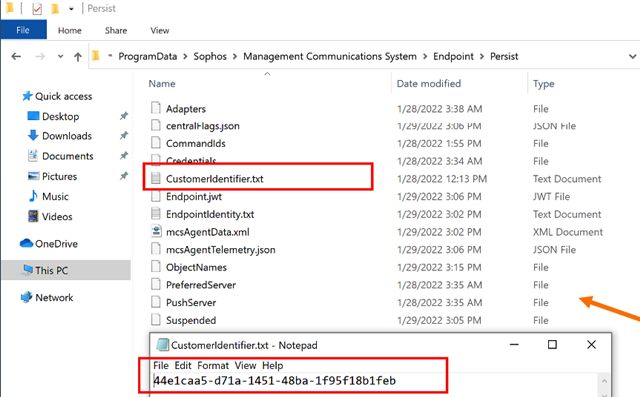Select the ObjectNames file
This screenshot has width=640, height=397.
pyautogui.click(x=196, y=267)
